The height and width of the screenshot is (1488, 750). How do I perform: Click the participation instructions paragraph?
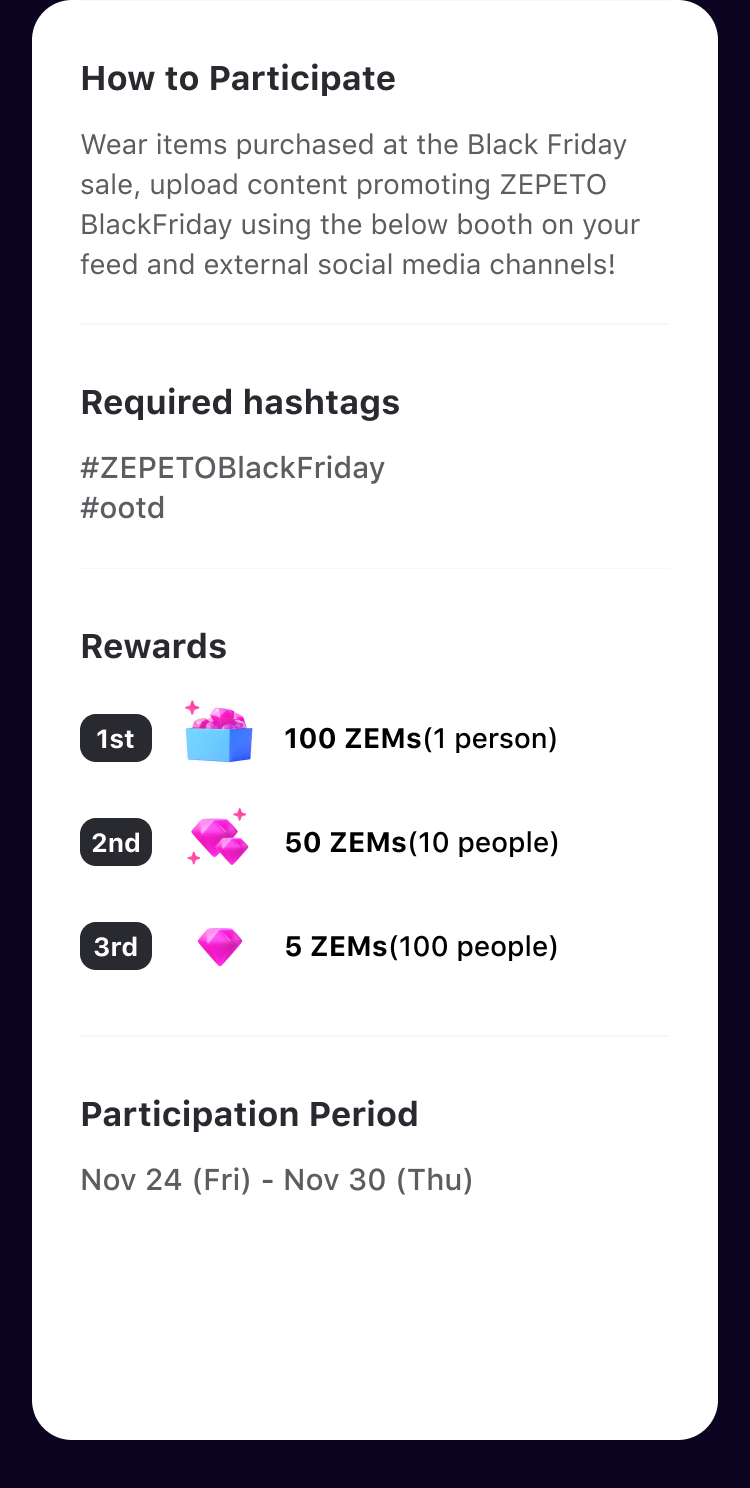(x=360, y=204)
